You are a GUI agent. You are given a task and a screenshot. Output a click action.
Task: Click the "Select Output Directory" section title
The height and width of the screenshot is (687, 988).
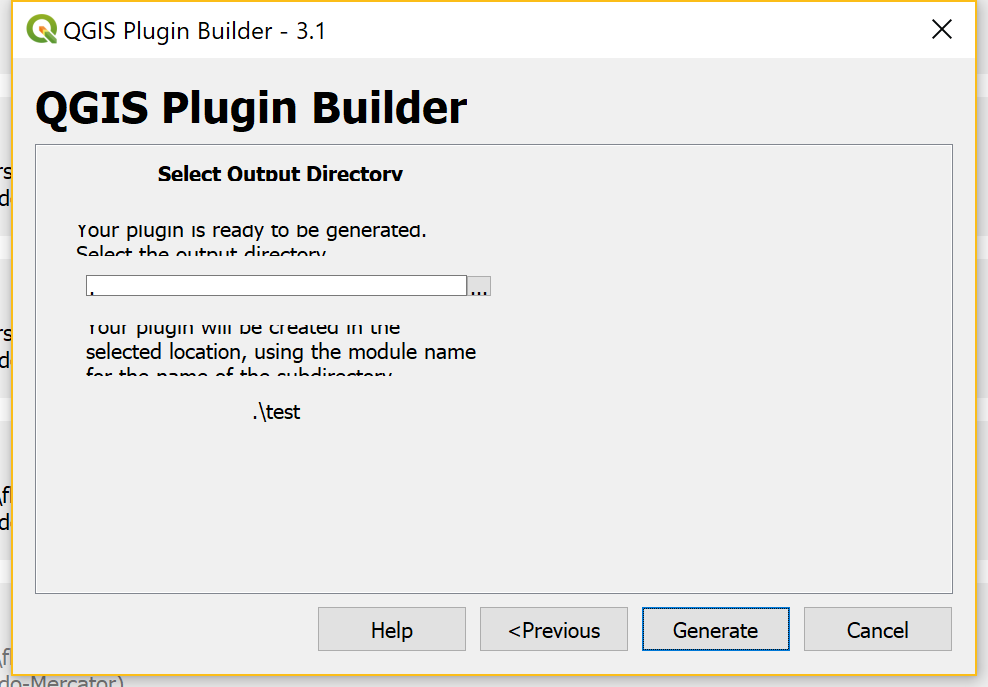(x=280, y=174)
